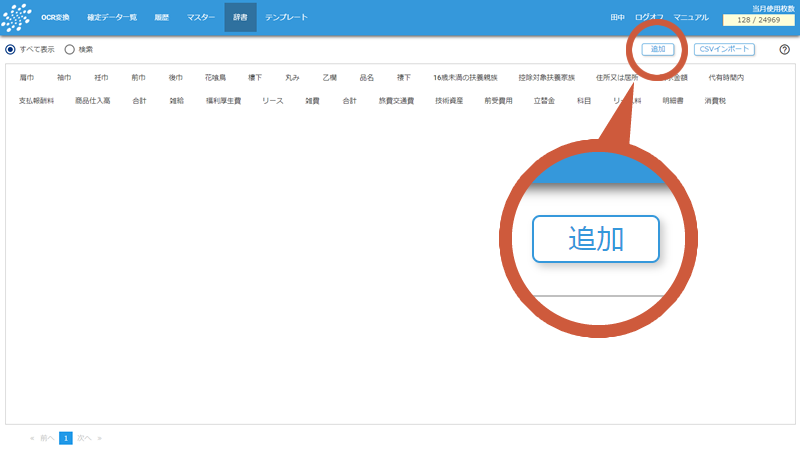
Task: Go to the マスター tab
Action: 200,18
